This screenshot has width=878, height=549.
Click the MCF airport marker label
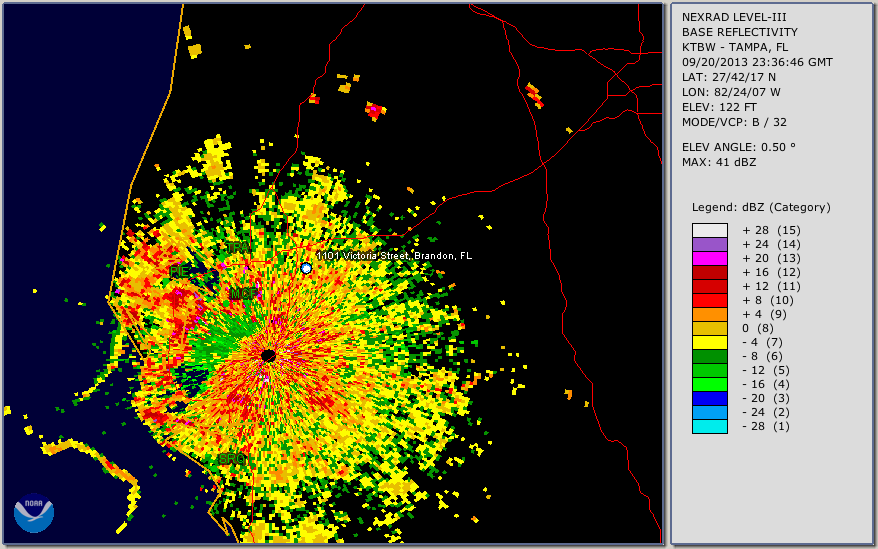click(x=242, y=294)
